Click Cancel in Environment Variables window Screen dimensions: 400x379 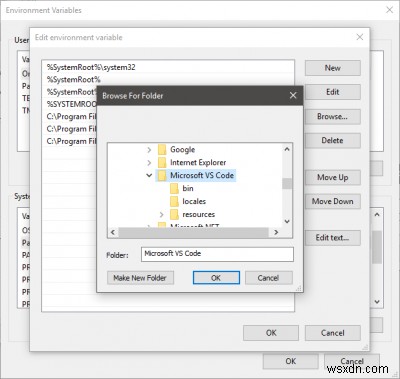coord(352,361)
